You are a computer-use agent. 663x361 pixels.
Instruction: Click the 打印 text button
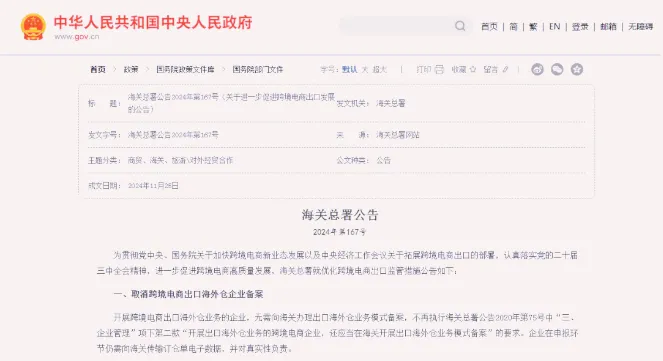[424, 69]
